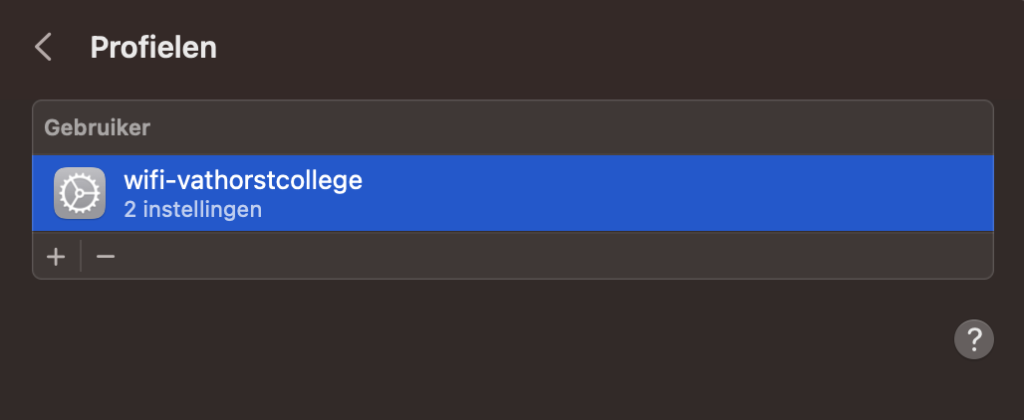Highlight the wifi-vathorstcollege row in Gebruiker list

click(500, 194)
